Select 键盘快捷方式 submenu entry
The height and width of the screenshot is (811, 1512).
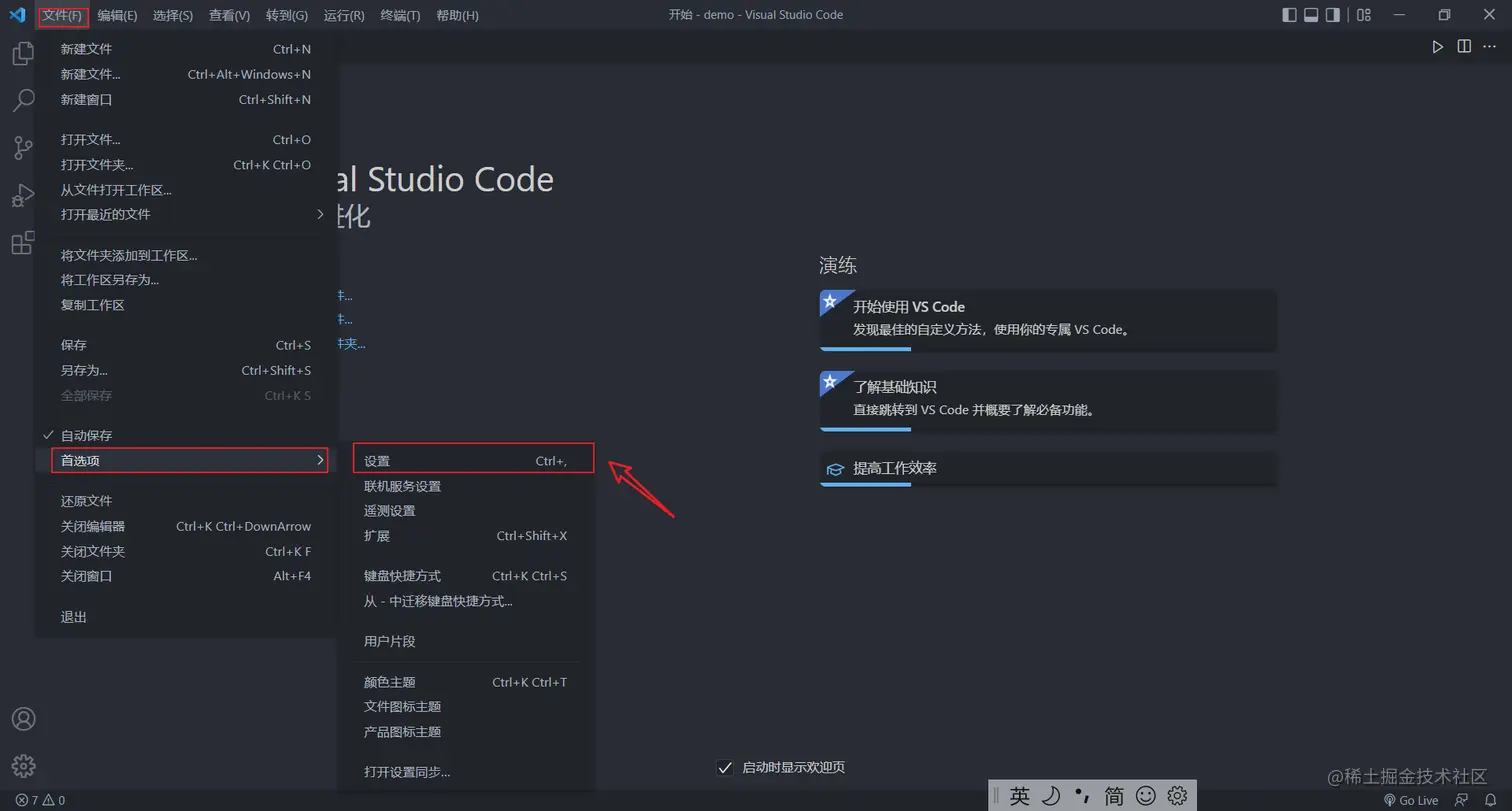pyautogui.click(x=467, y=577)
